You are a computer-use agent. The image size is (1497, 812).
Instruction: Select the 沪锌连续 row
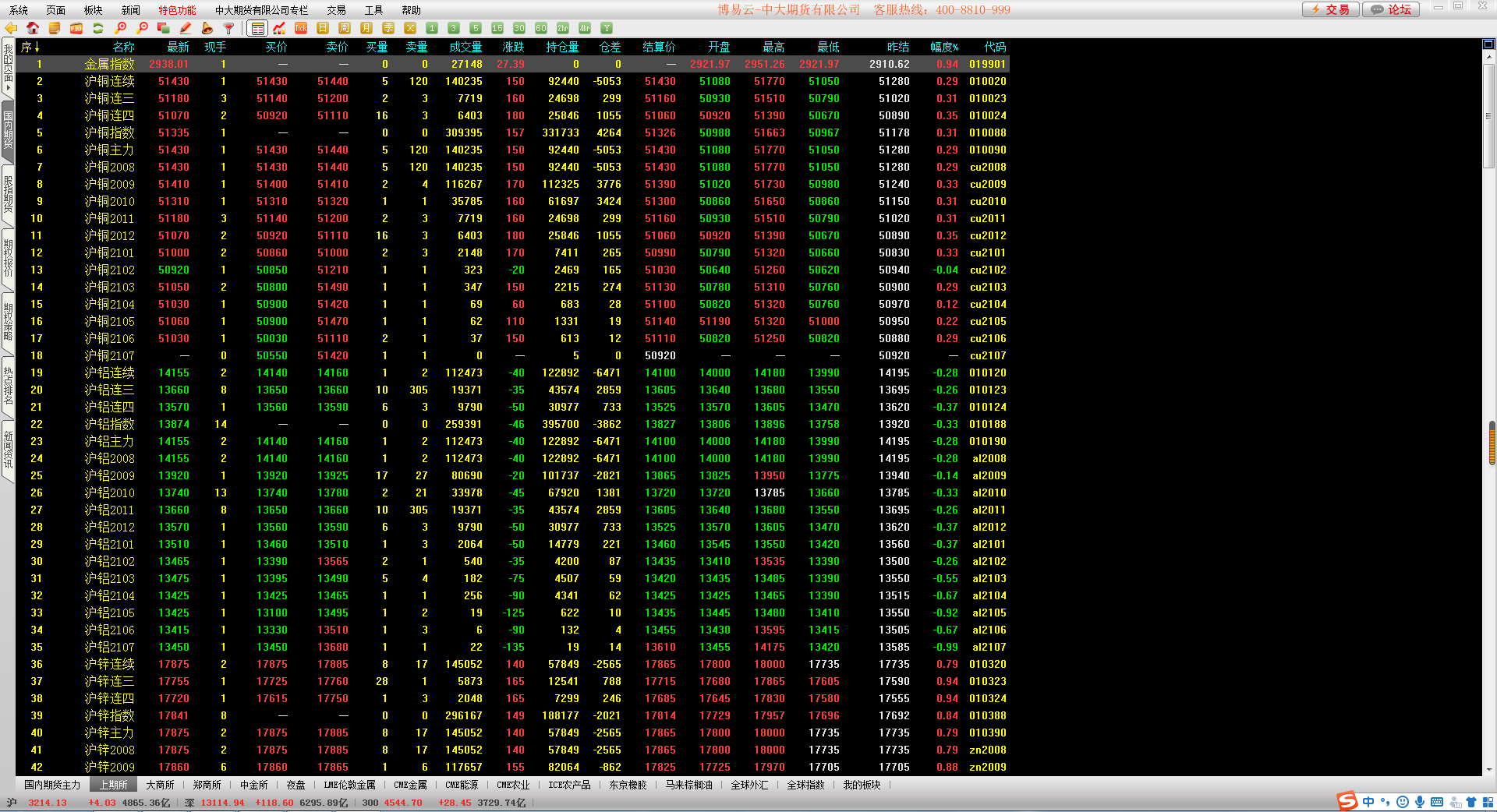click(x=513, y=664)
